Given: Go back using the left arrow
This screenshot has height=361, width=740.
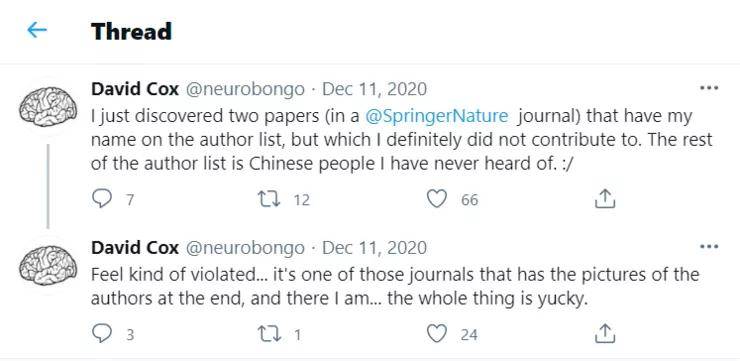Looking at the screenshot, I should 37,31.
